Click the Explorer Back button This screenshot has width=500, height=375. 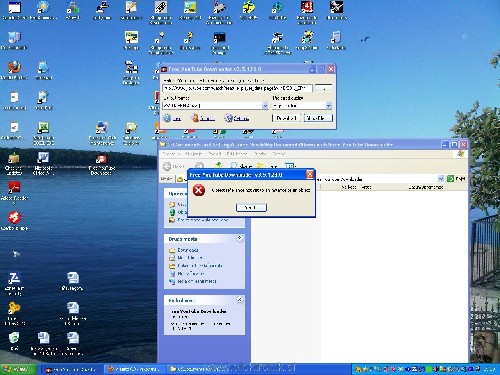point(174,166)
